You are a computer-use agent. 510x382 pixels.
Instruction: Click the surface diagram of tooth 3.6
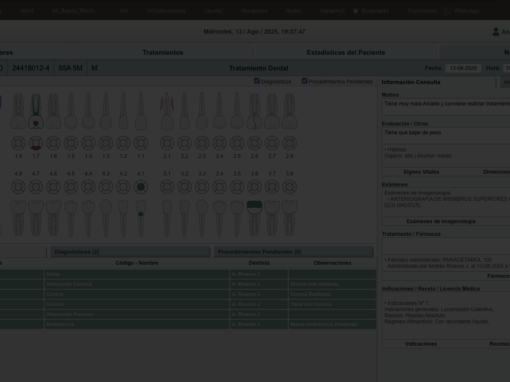coord(254,187)
